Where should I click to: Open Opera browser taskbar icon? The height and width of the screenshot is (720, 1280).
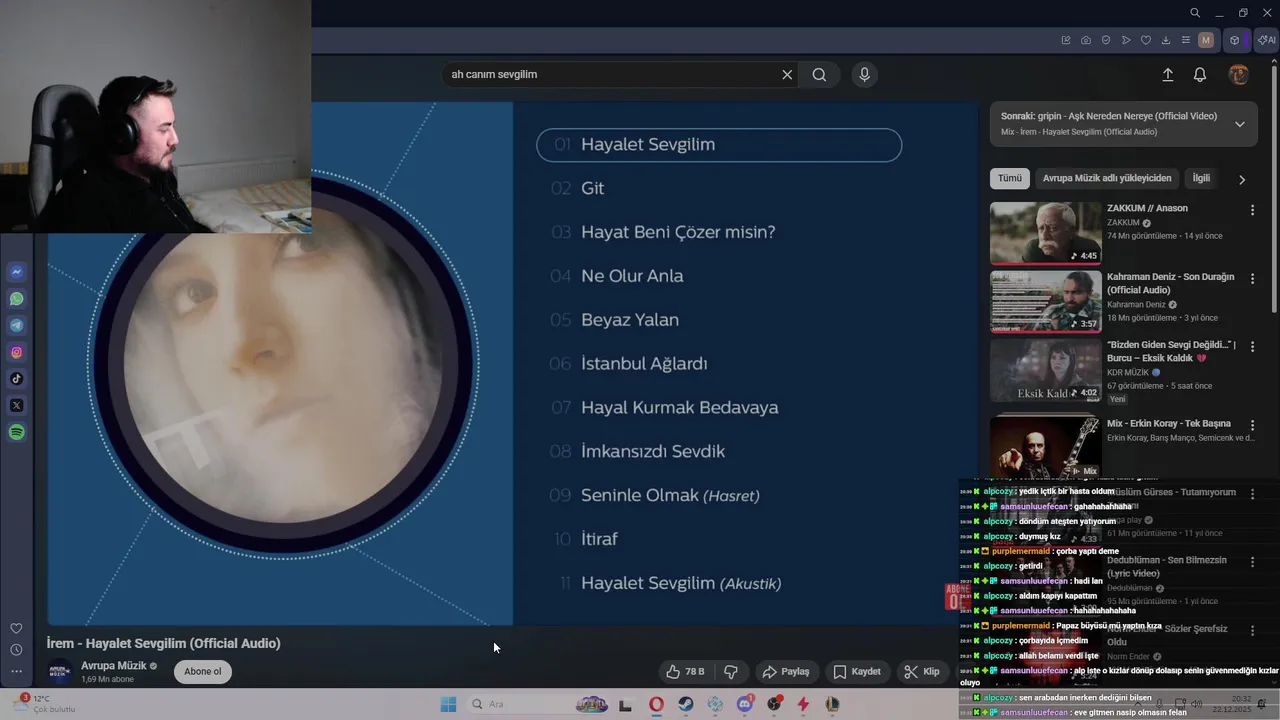click(656, 704)
